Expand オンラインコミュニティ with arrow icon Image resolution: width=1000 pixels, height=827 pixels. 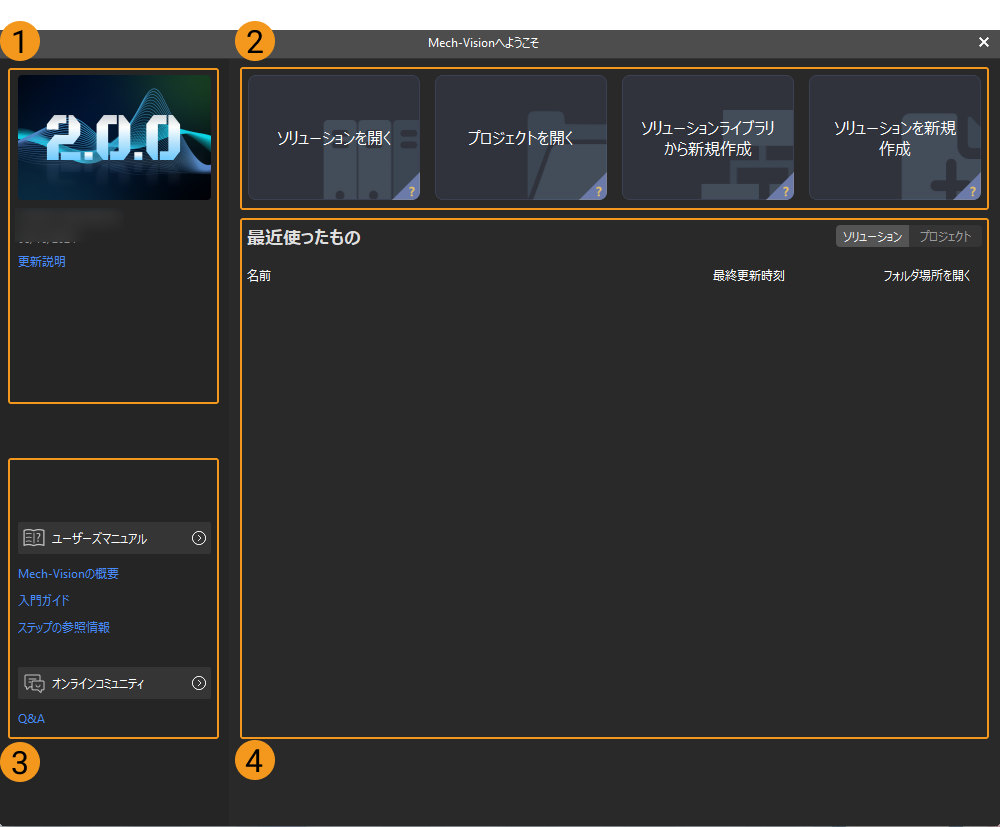tap(199, 684)
